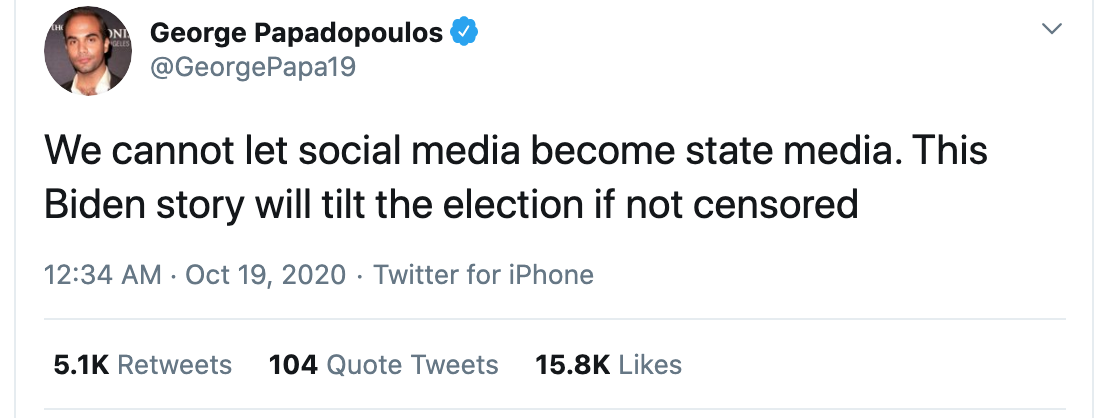Image resolution: width=1096 pixels, height=418 pixels.
Task: Open the Twitter for iPhone source link
Action: click(483, 275)
